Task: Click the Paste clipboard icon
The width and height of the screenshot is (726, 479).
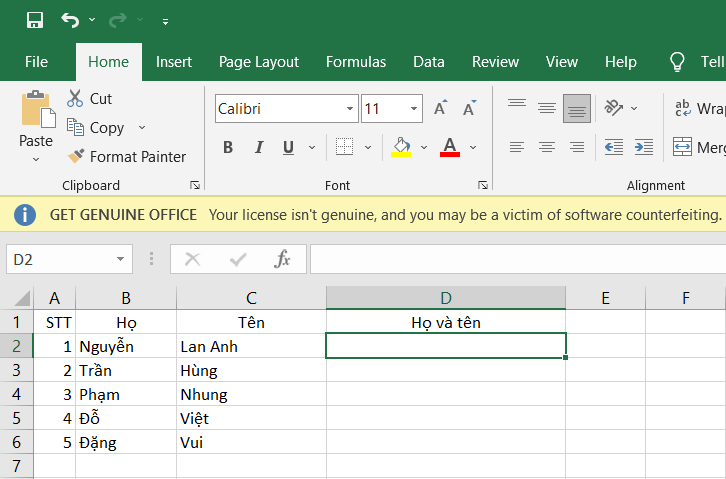Action: [x=38, y=109]
